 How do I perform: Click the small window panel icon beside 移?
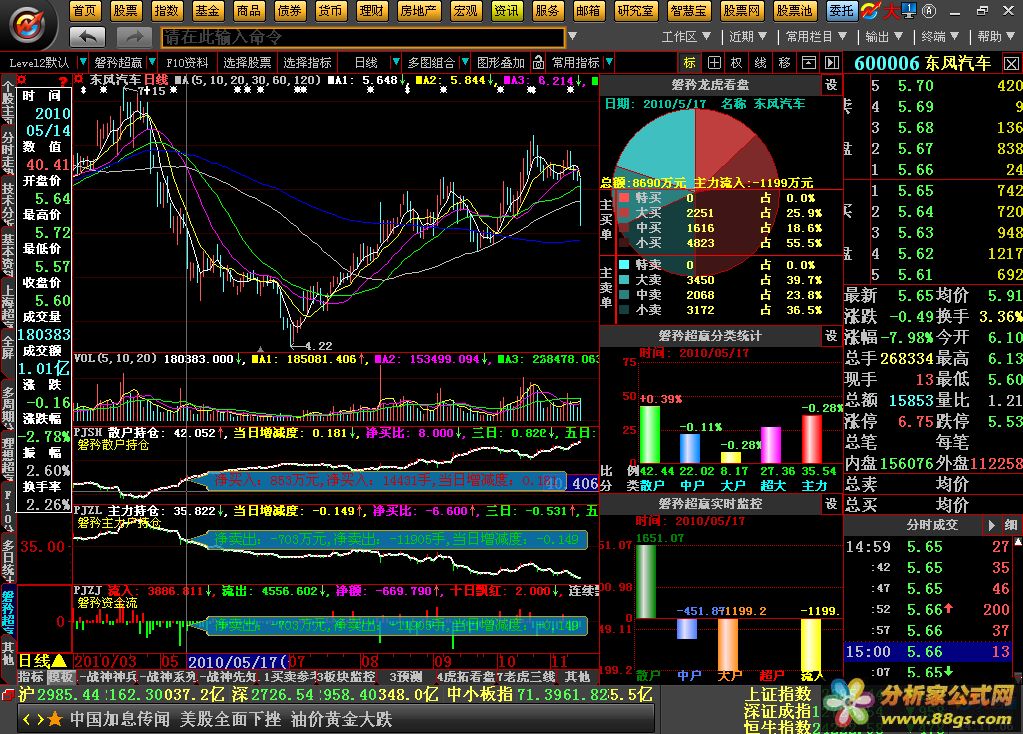[808, 63]
